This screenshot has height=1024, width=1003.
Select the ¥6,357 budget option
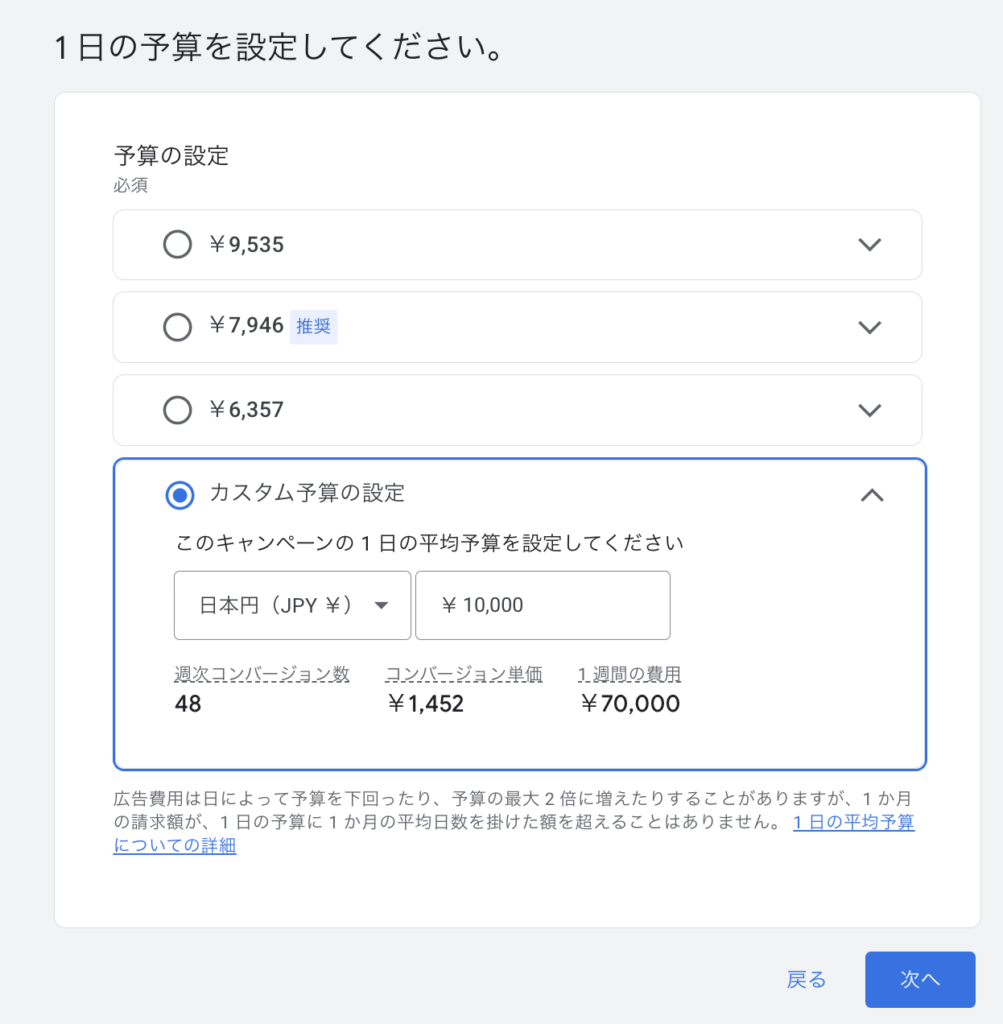pos(177,410)
